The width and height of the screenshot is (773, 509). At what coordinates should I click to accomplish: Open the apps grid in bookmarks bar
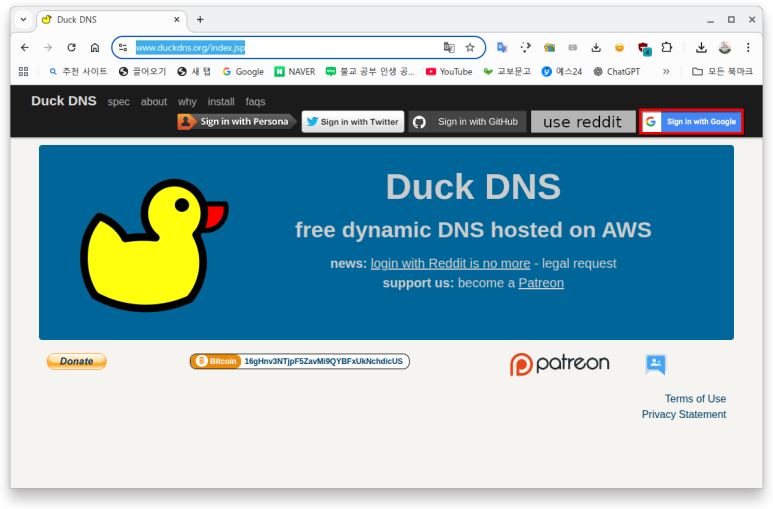pyautogui.click(x=23, y=72)
